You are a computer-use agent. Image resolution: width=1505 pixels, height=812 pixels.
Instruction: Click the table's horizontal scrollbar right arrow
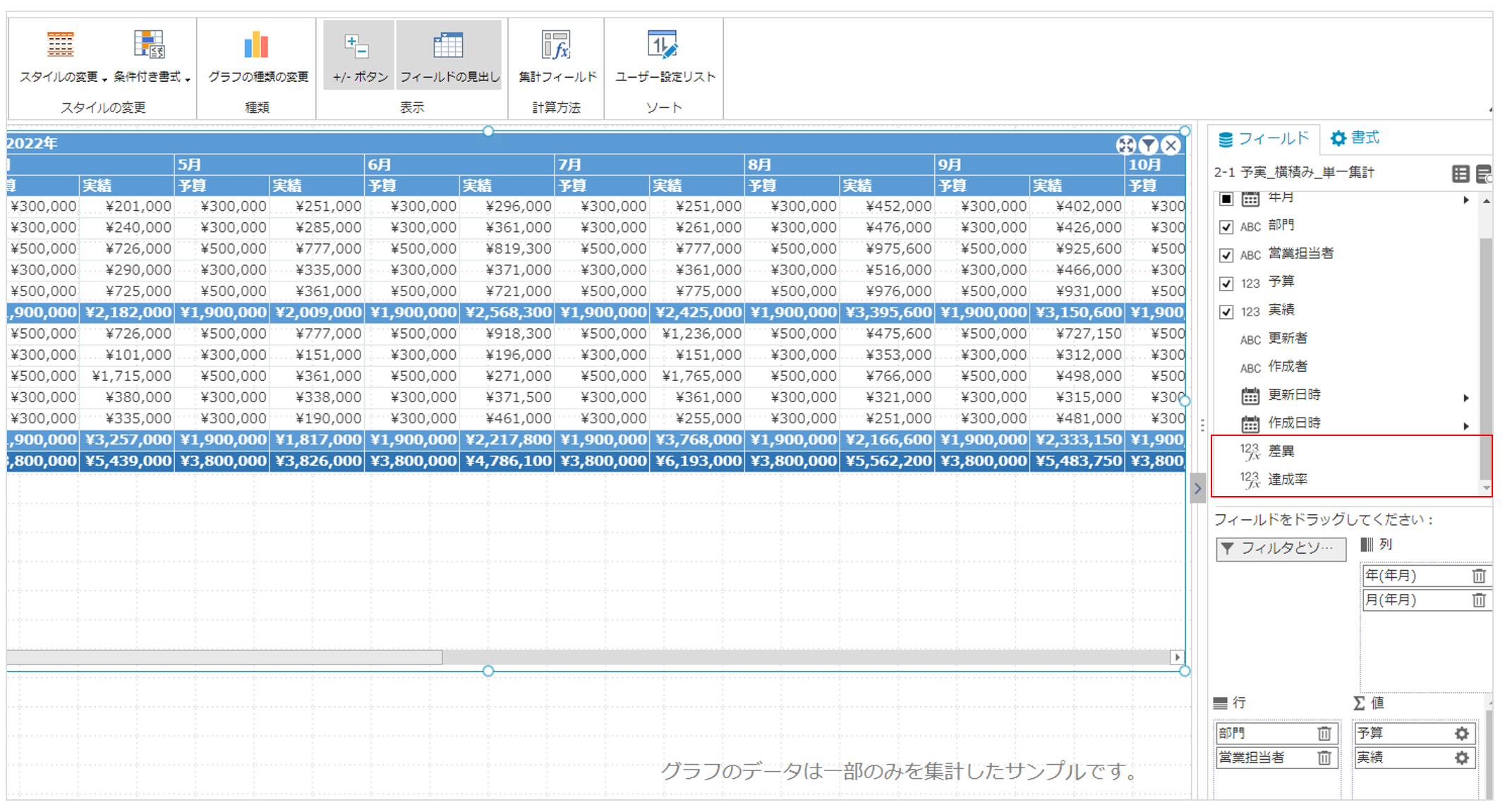coord(1176,657)
